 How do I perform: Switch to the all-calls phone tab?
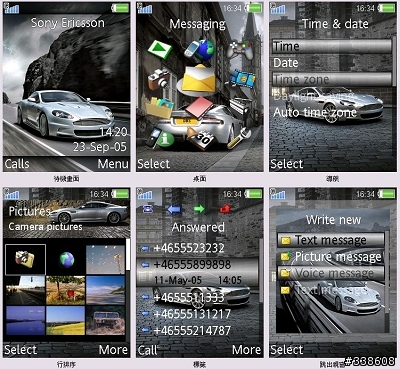(147, 209)
